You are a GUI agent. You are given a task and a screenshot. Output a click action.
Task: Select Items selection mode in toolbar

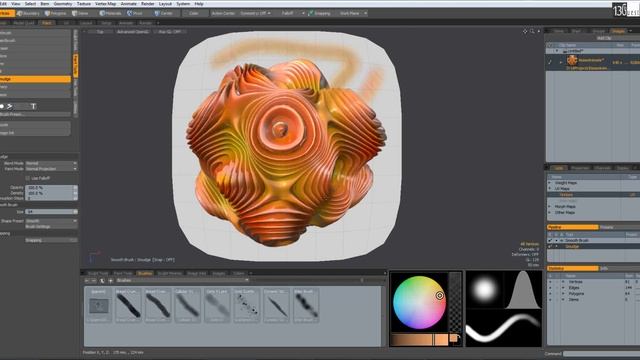(81, 13)
